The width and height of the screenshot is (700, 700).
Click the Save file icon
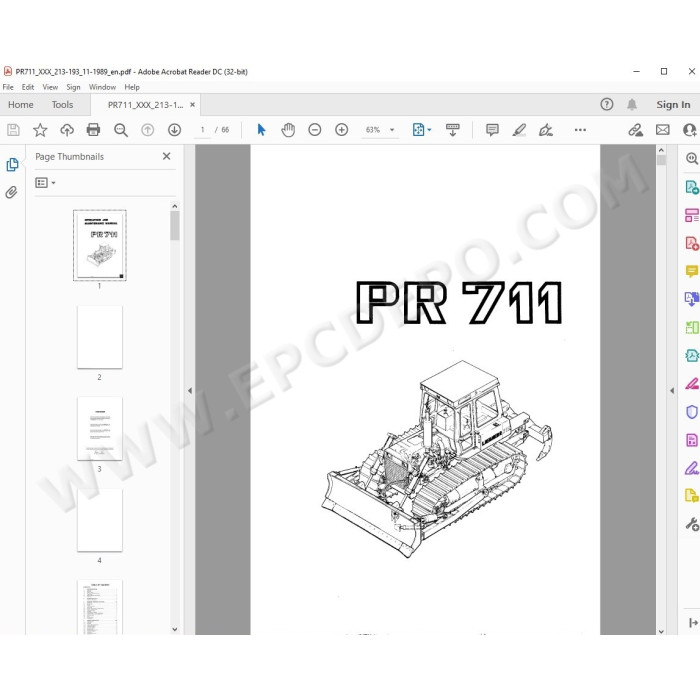click(13, 130)
